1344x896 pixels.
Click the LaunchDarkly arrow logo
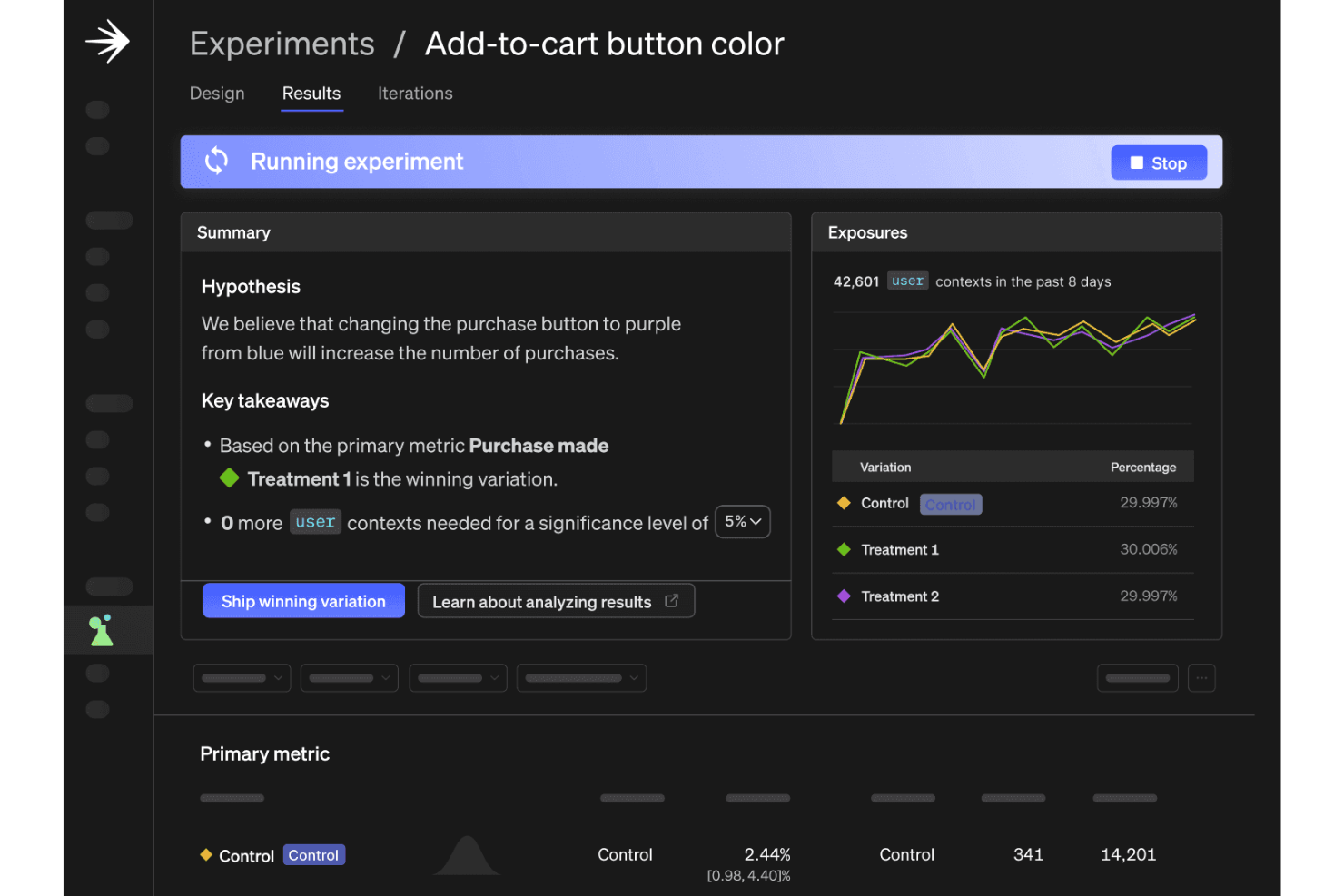108,42
